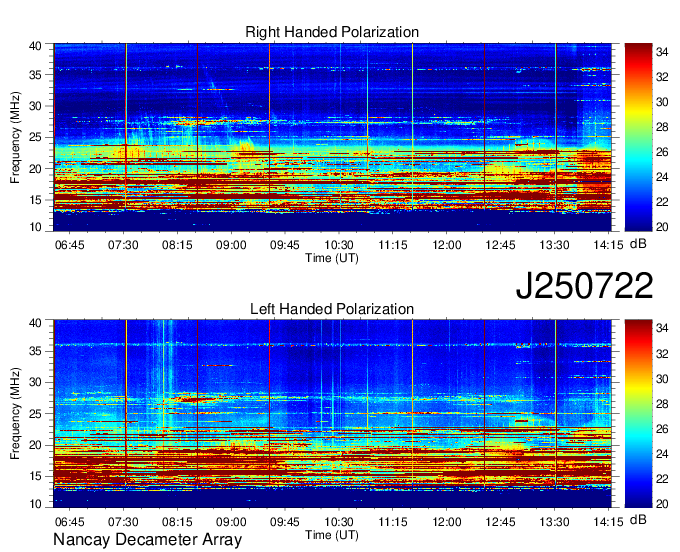Click the 07:30 tick under the Right Handed plot
The image size is (680, 552).
tap(123, 245)
